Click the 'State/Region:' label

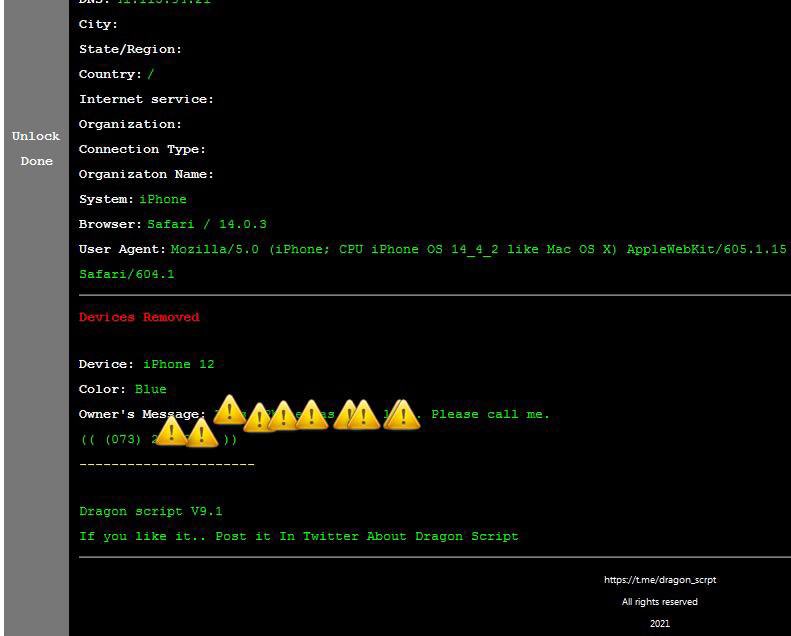pyautogui.click(x=130, y=49)
